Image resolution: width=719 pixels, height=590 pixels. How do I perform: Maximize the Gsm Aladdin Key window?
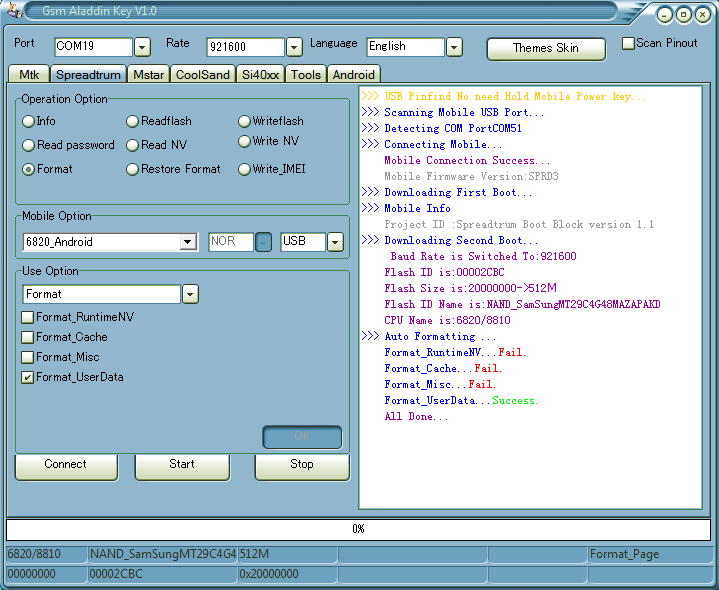[x=683, y=15]
